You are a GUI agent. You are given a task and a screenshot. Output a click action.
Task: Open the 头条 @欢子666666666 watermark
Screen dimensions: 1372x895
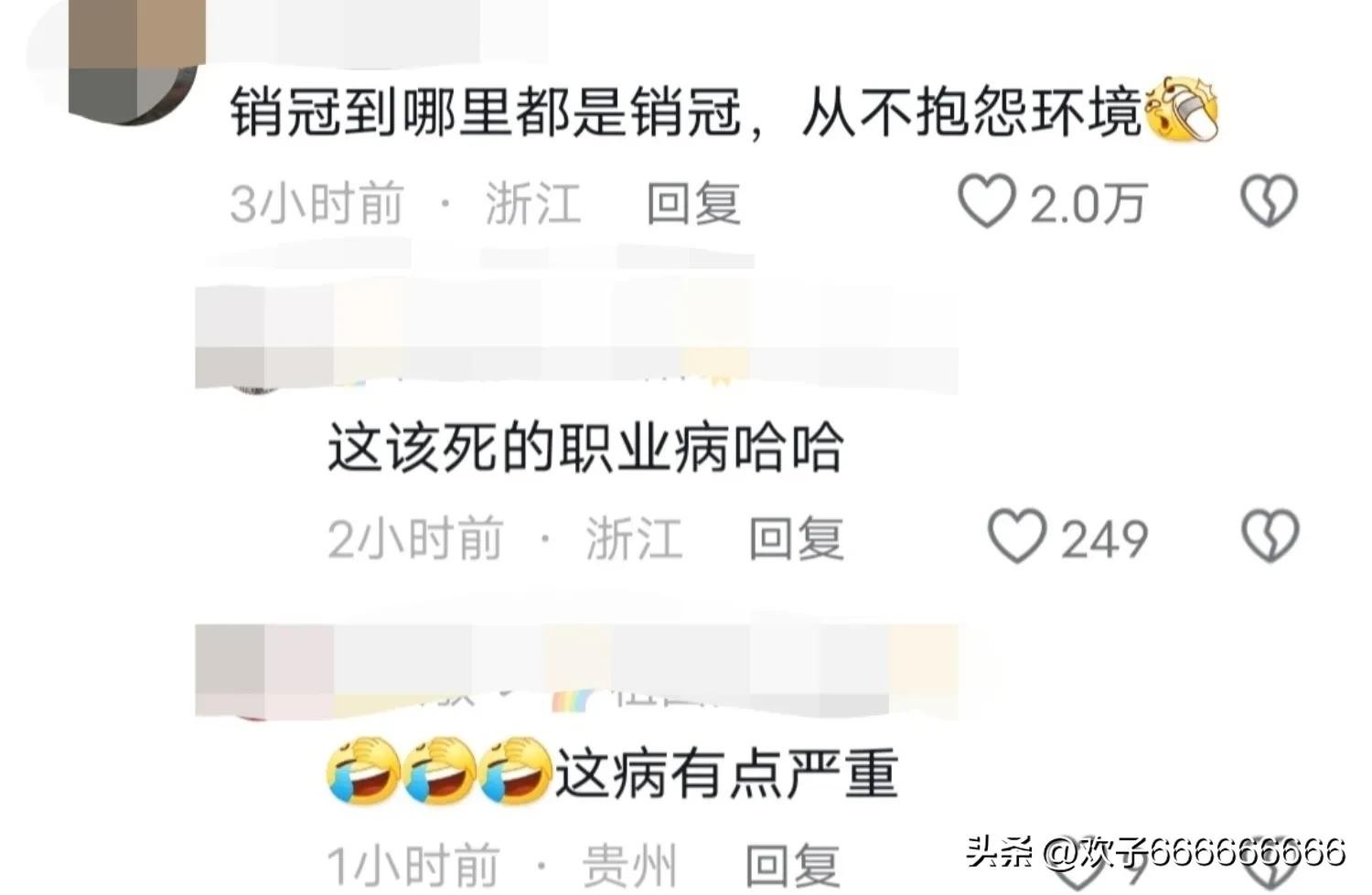(1155, 852)
